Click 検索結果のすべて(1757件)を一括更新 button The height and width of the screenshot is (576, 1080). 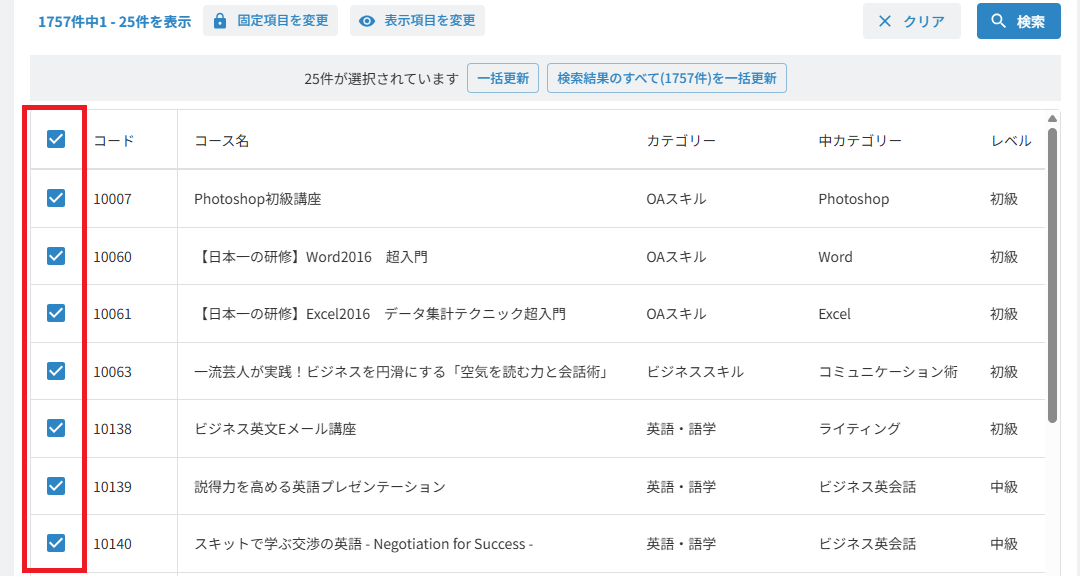(x=667, y=79)
